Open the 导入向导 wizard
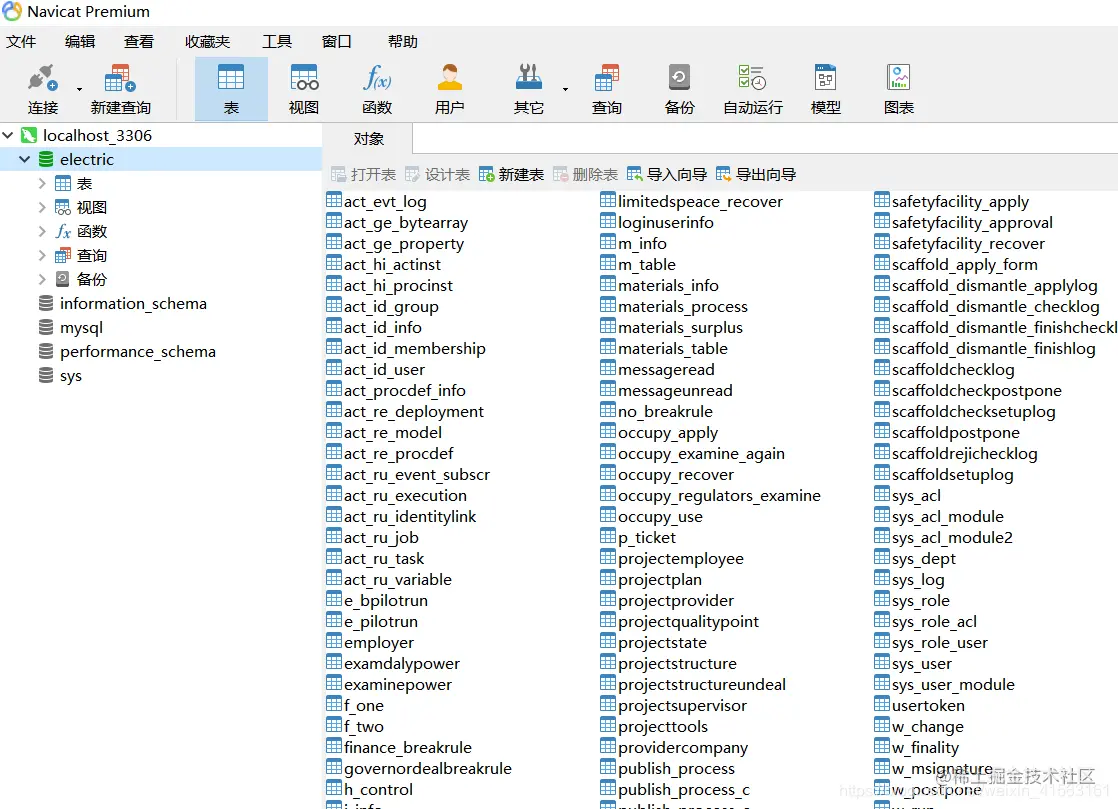The height and width of the screenshot is (809, 1118). click(x=667, y=175)
